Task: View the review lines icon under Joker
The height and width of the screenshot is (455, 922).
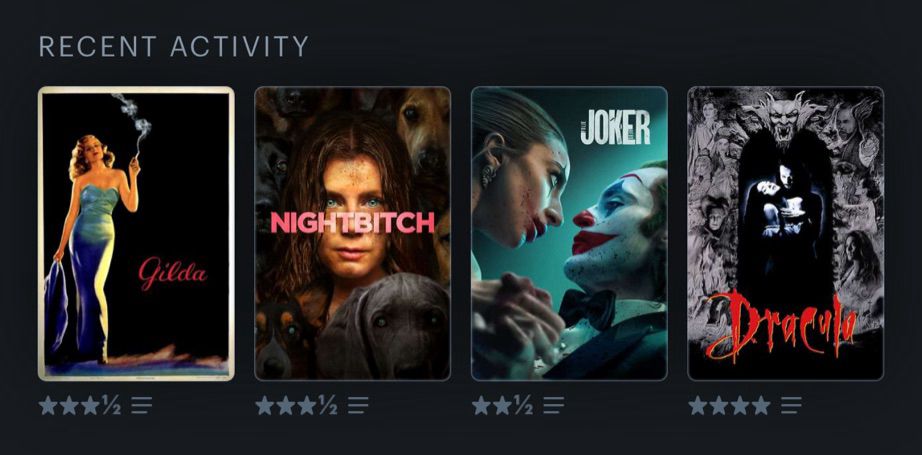Action: (x=553, y=405)
